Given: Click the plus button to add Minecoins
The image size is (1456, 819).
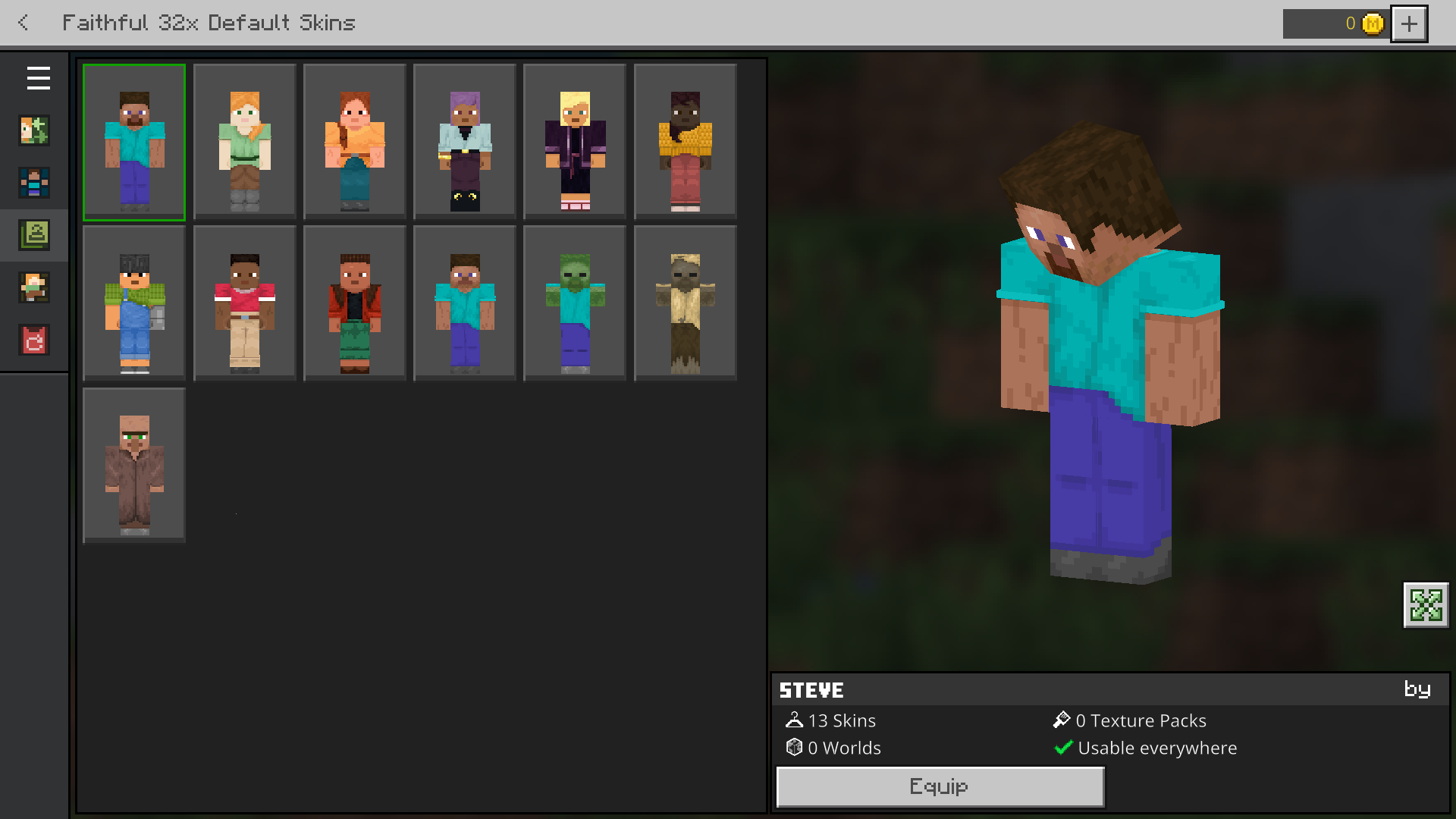Looking at the screenshot, I should (x=1409, y=24).
